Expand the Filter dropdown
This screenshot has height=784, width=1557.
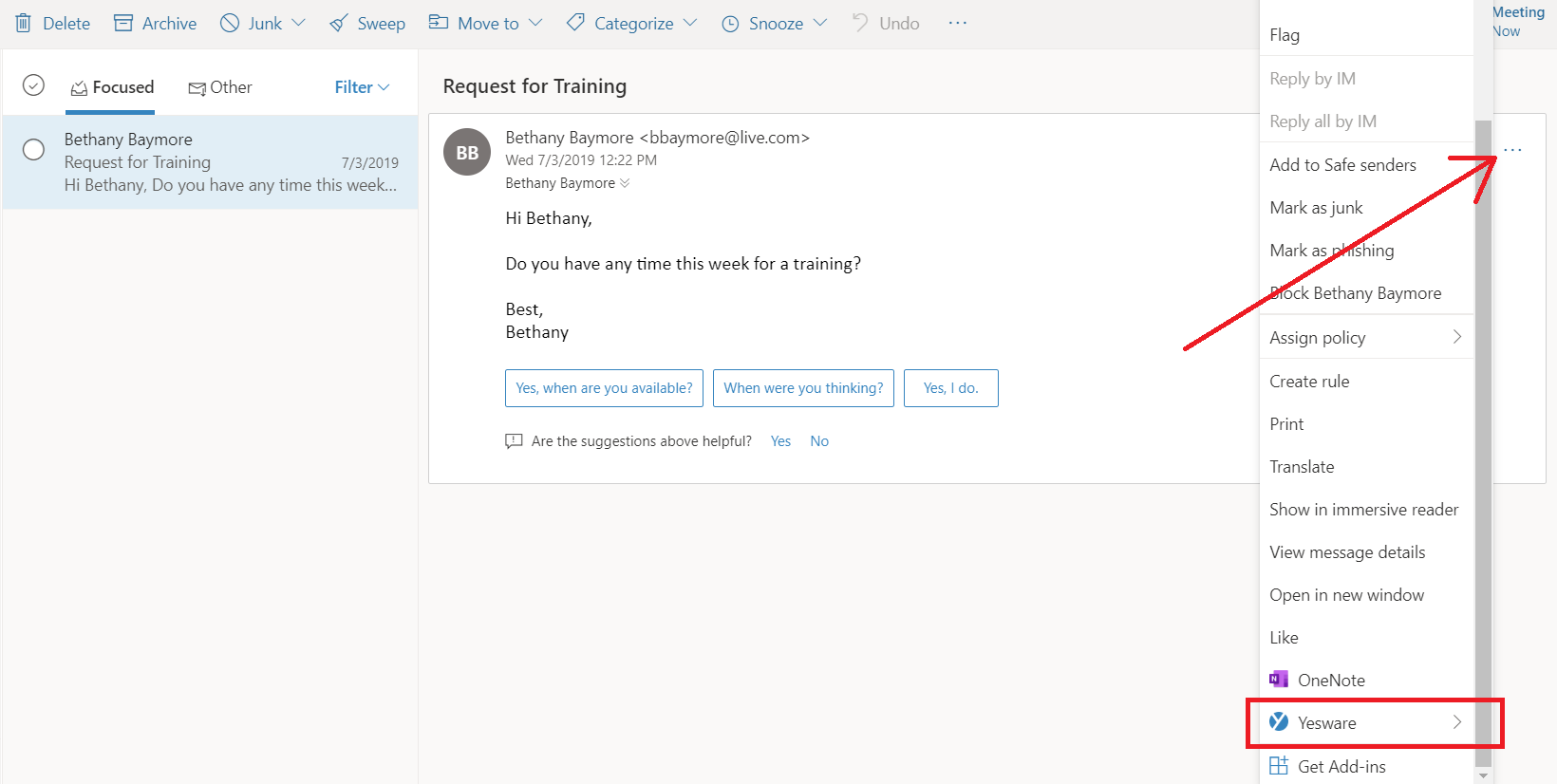click(362, 87)
